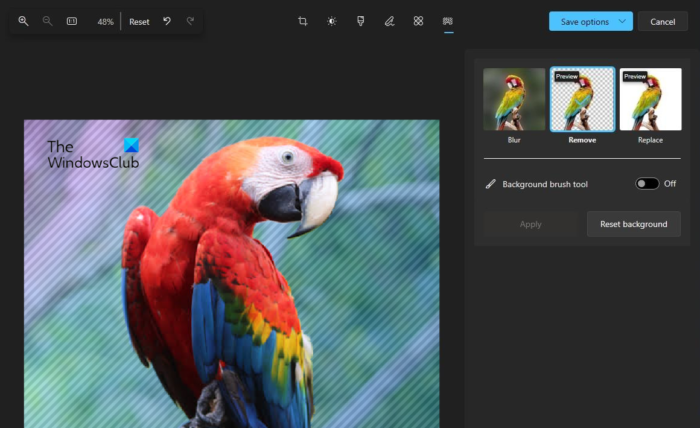Expand the Save options dropdown arrow
Image resolution: width=700 pixels, height=428 pixels.
coord(622,21)
